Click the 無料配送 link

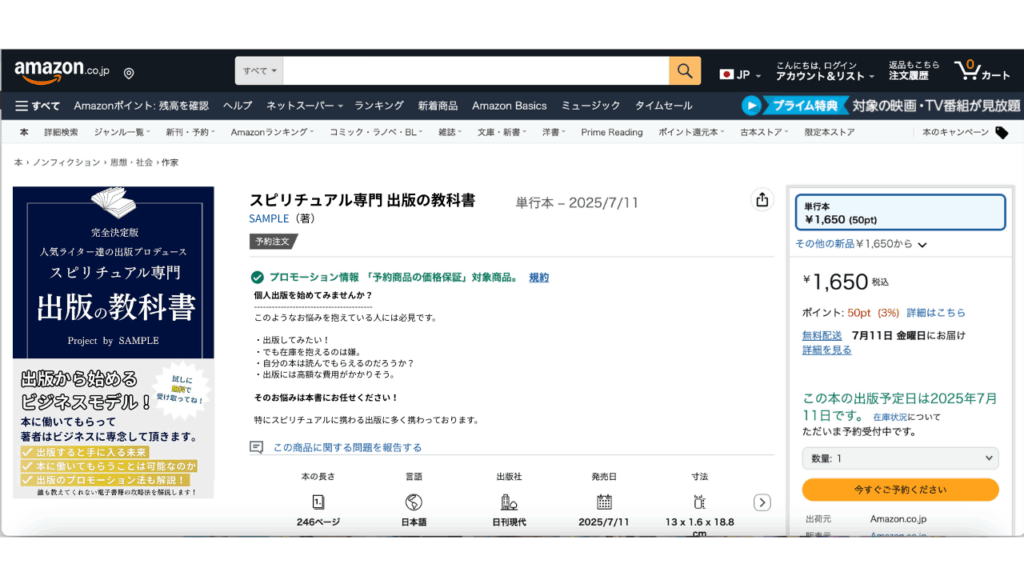822,336
